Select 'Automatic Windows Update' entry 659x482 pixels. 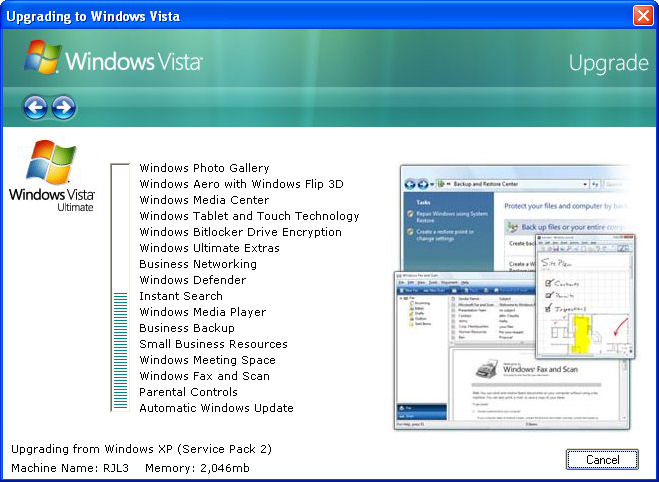[216, 408]
